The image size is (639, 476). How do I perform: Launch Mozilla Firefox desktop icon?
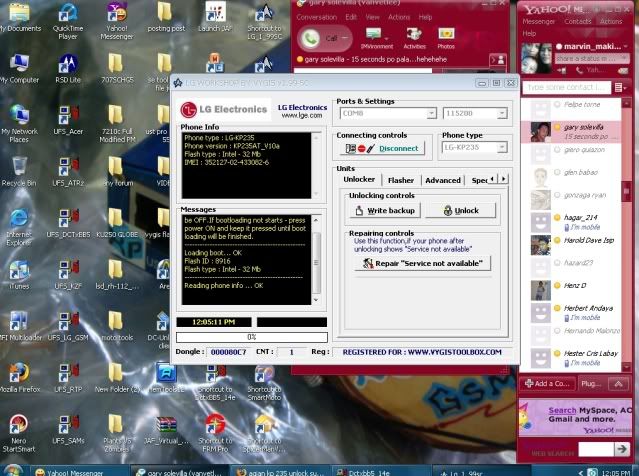[19, 378]
